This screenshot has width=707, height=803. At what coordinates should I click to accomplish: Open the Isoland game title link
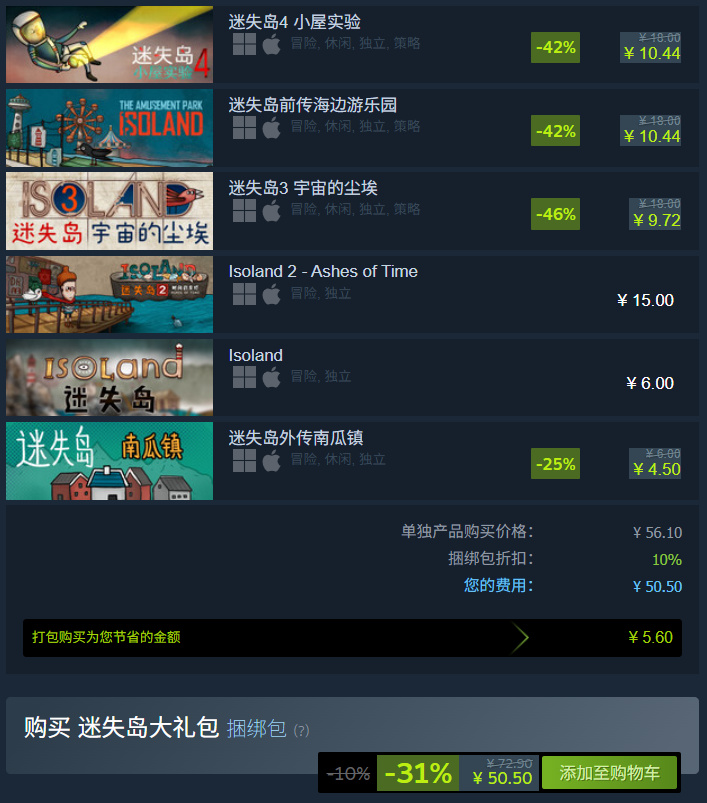tap(255, 355)
